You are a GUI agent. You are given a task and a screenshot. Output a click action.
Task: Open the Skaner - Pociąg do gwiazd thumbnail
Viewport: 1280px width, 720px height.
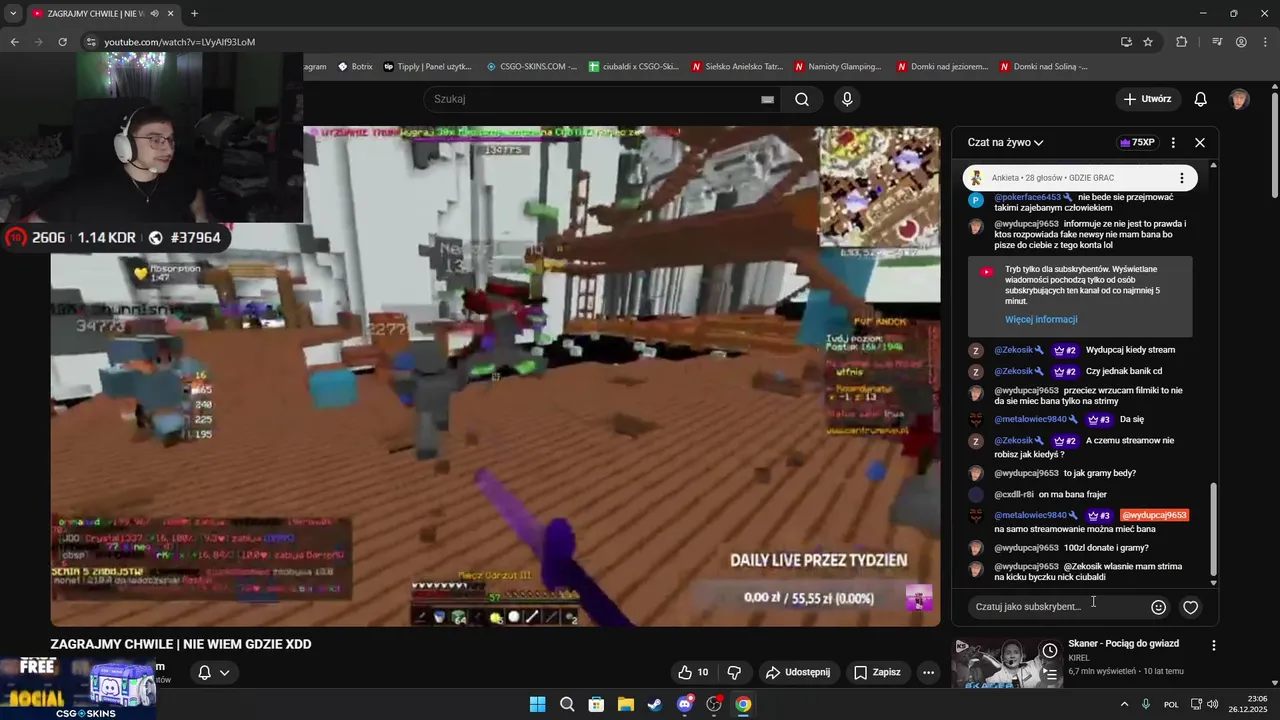click(1007, 663)
